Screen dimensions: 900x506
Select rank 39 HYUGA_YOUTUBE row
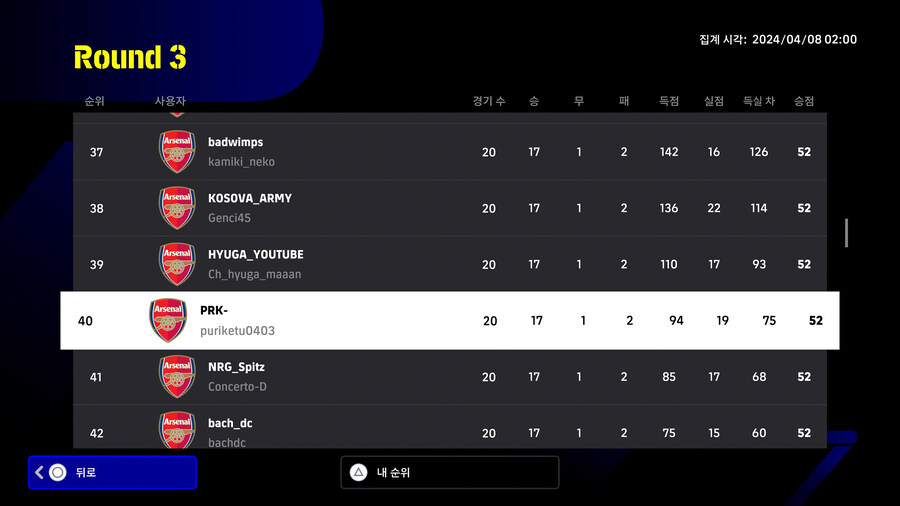(450, 264)
